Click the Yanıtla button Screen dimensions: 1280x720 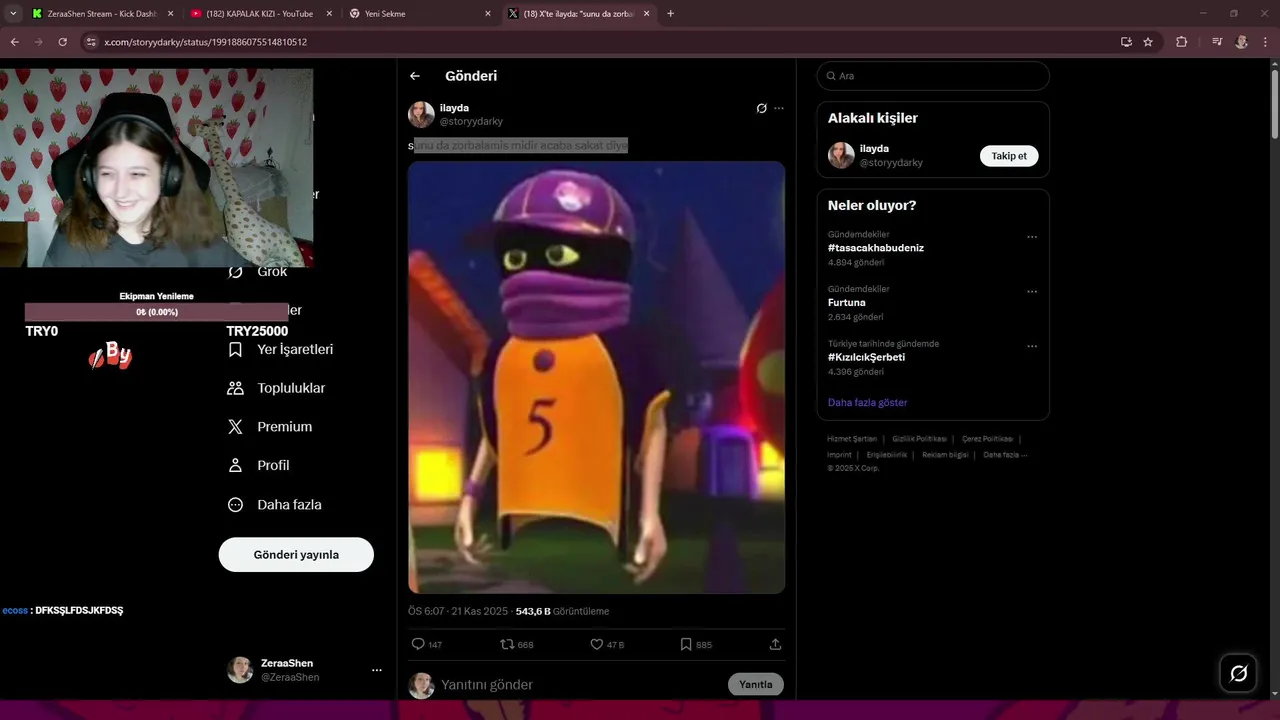755,685
